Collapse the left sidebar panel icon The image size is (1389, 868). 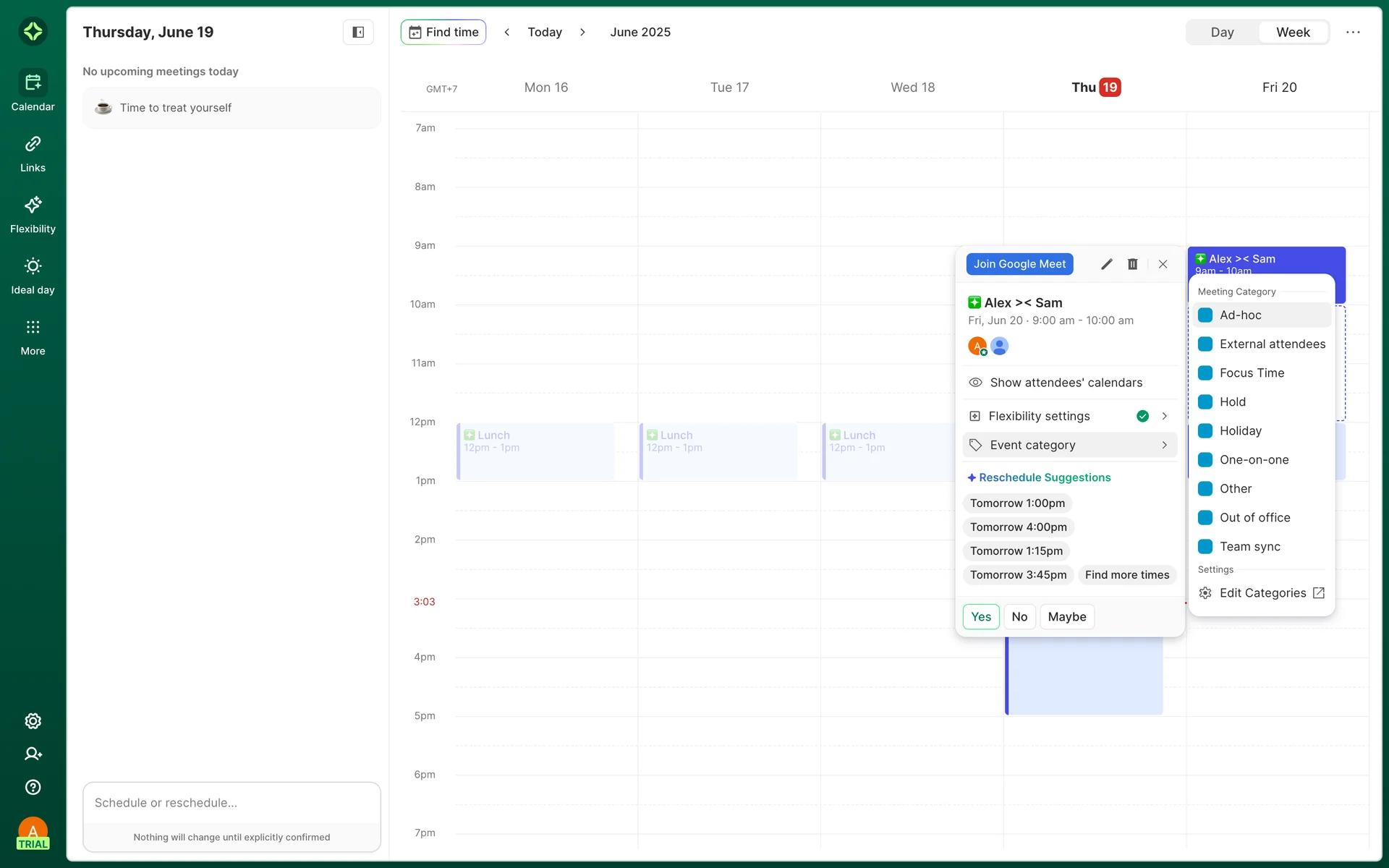358,32
